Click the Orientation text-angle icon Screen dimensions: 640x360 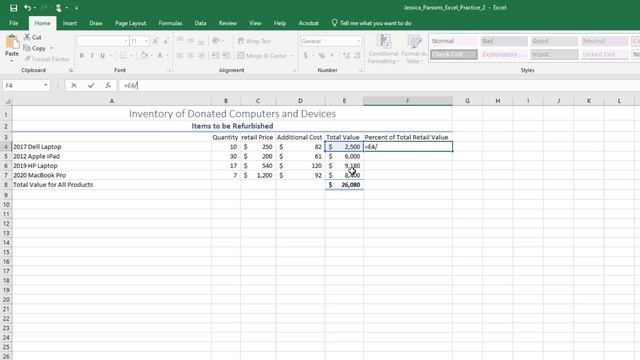tap(216, 40)
